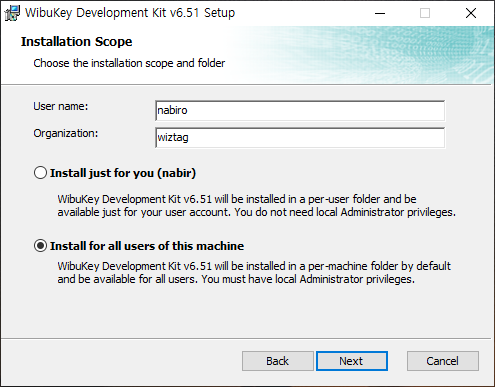
Task: Click the per-user folder description text
Action: coord(256,206)
